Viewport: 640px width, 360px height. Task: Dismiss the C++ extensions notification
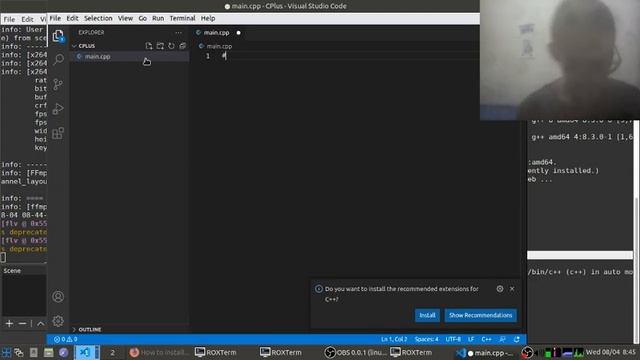pos(512,289)
